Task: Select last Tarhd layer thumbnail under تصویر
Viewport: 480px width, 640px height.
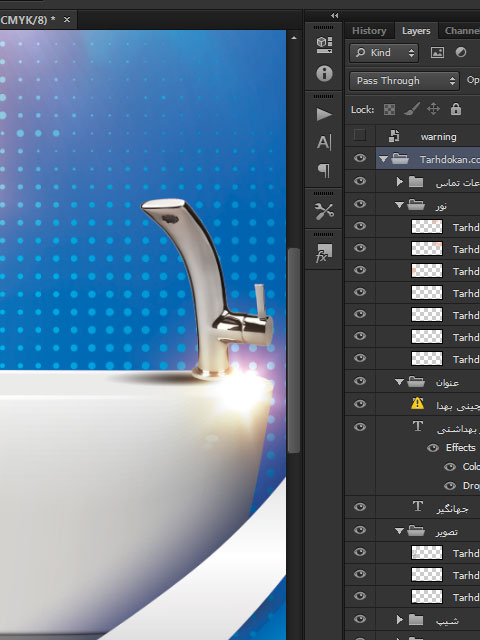Action: coord(427,596)
